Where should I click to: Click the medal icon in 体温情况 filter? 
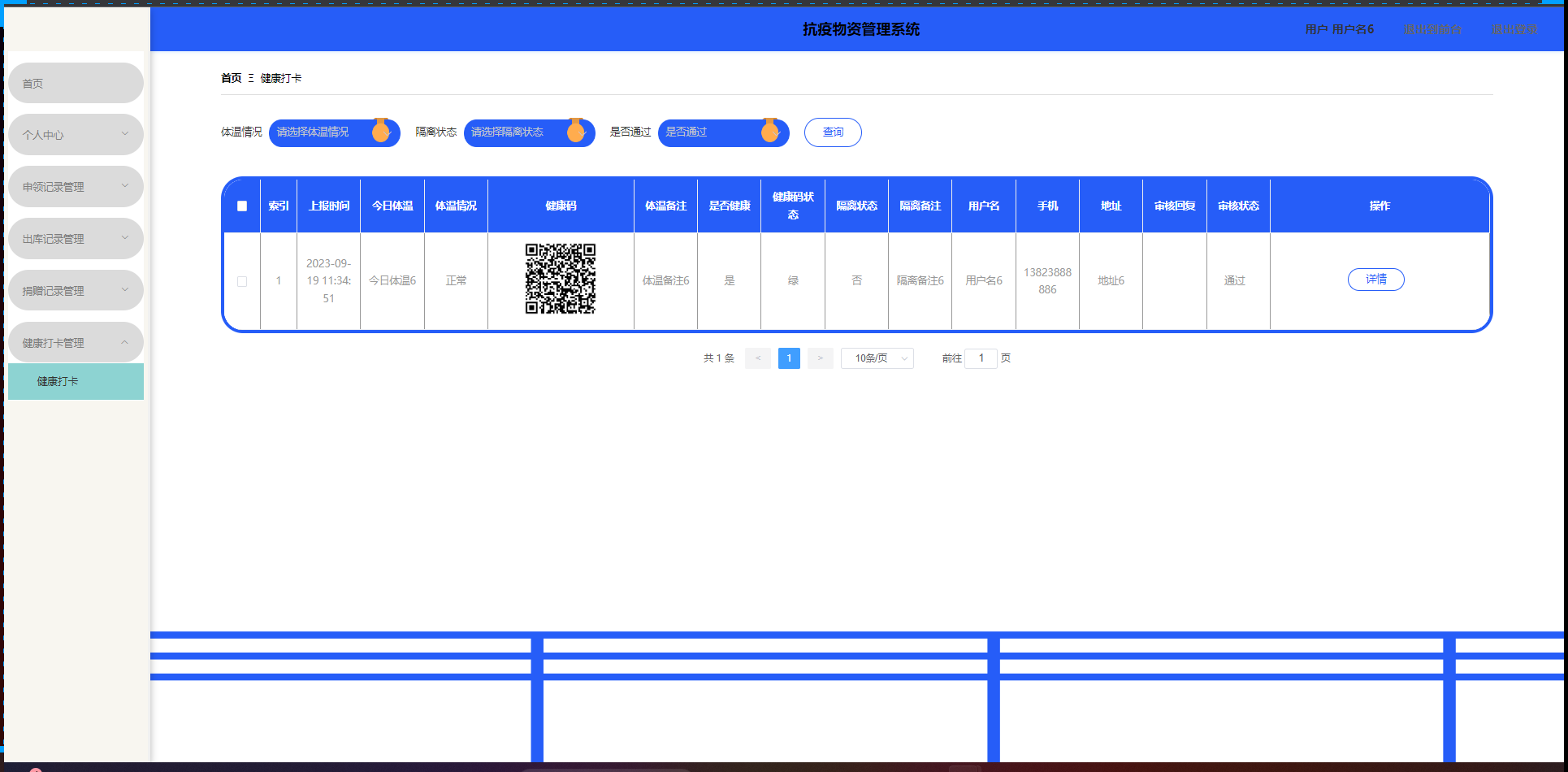pos(380,131)
